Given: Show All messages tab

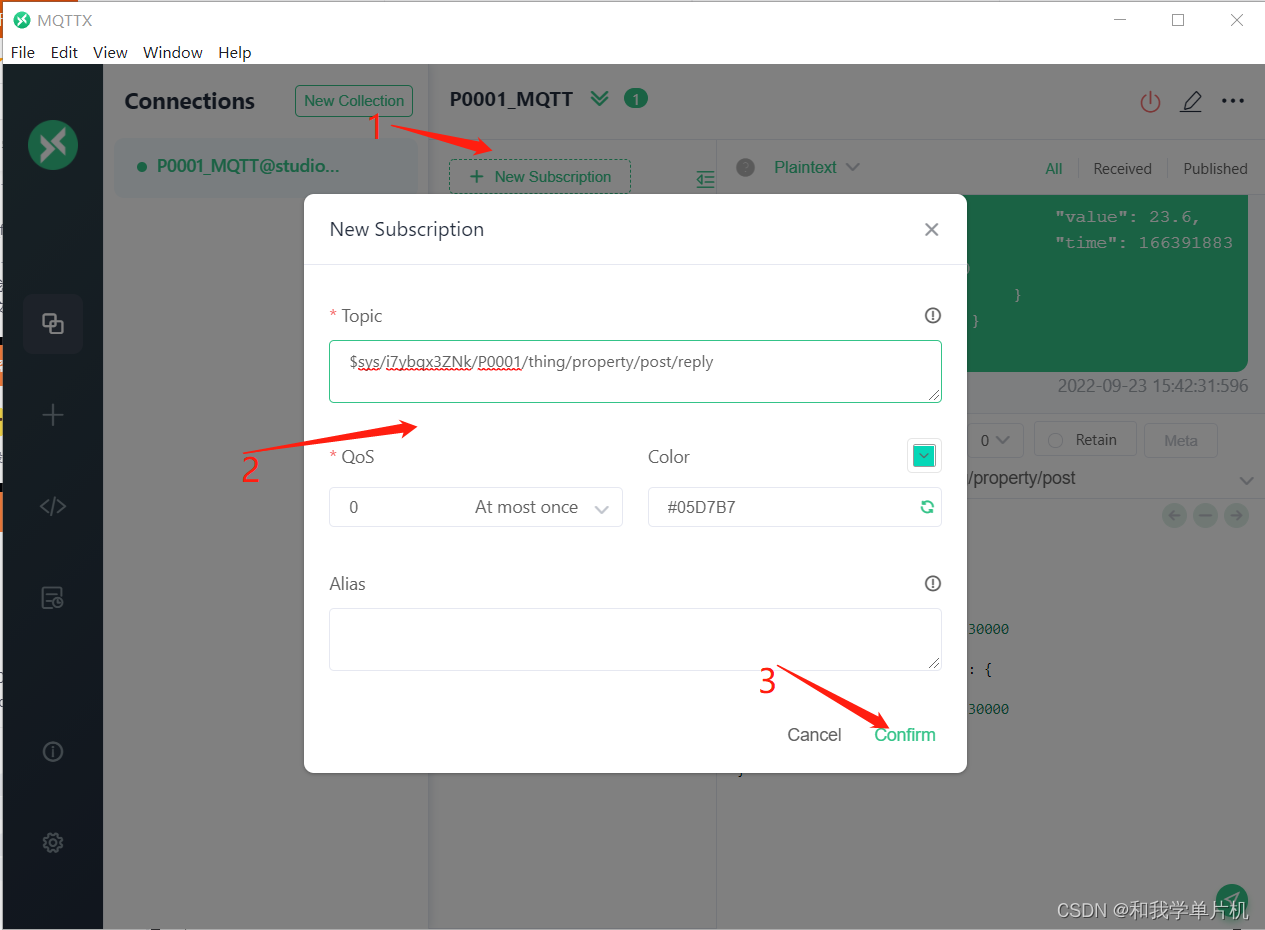Looking at the screenshot, I should click(1054, 168).
